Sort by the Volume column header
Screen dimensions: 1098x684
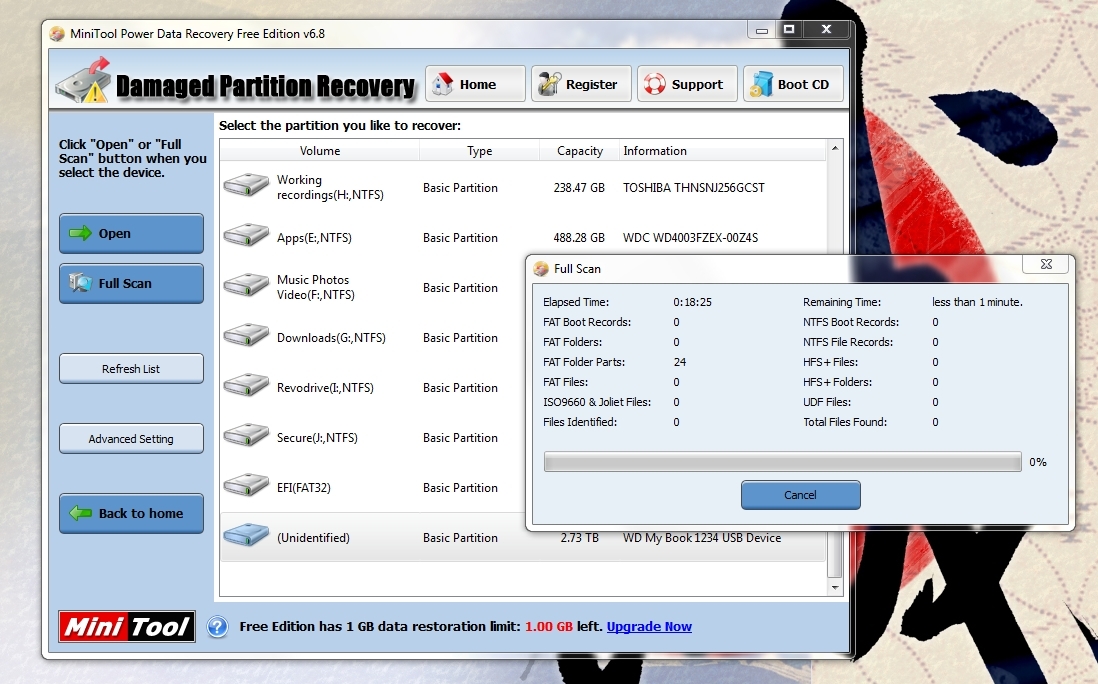pyautogui.click(x=320, y=151)
